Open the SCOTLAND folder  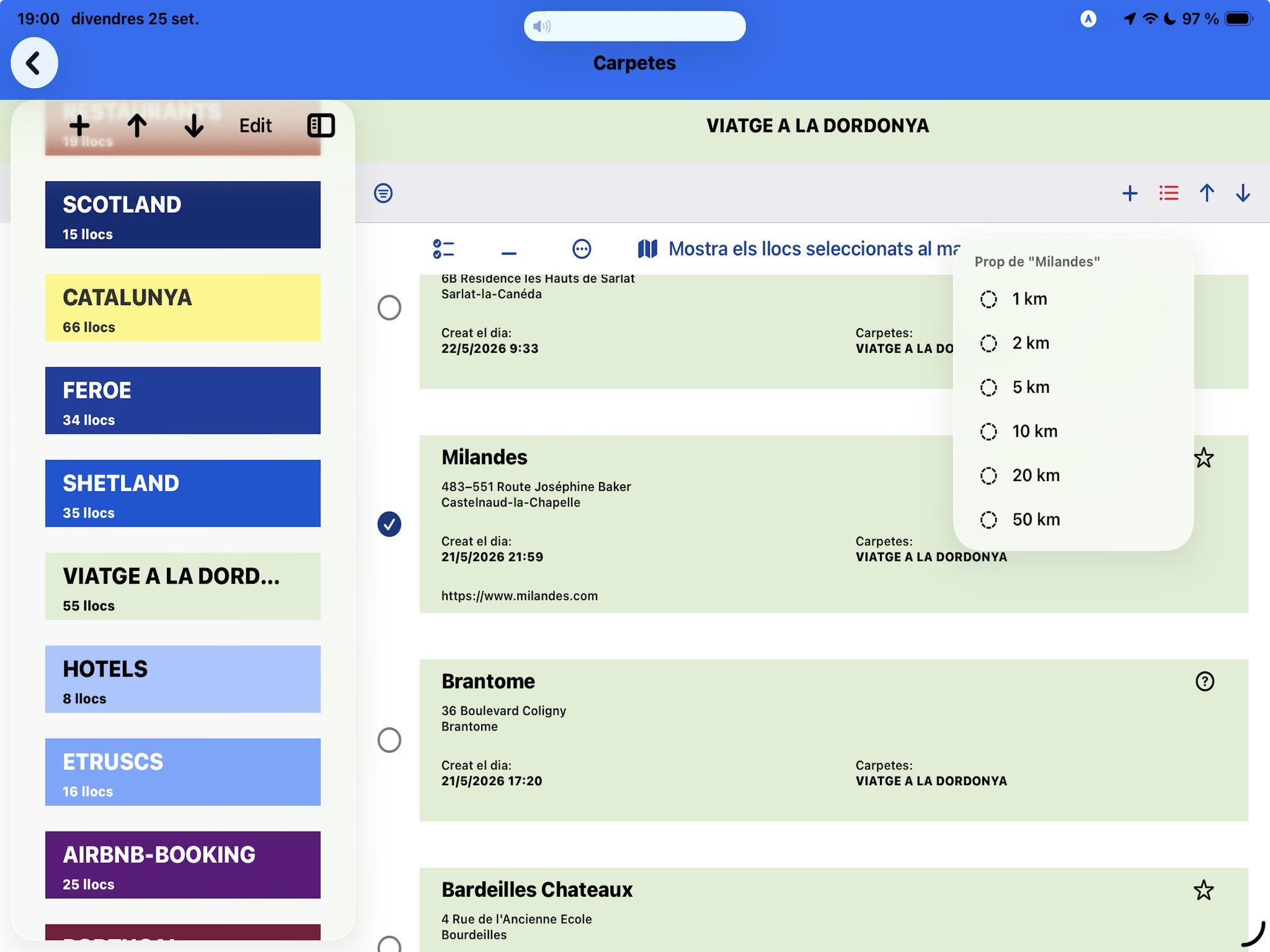(183, 215)
